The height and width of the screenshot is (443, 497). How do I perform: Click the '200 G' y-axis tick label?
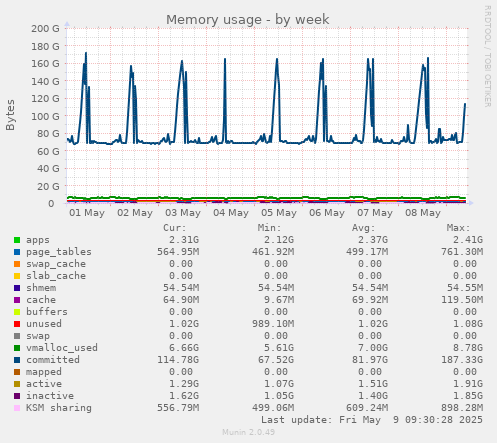point(45,29)
